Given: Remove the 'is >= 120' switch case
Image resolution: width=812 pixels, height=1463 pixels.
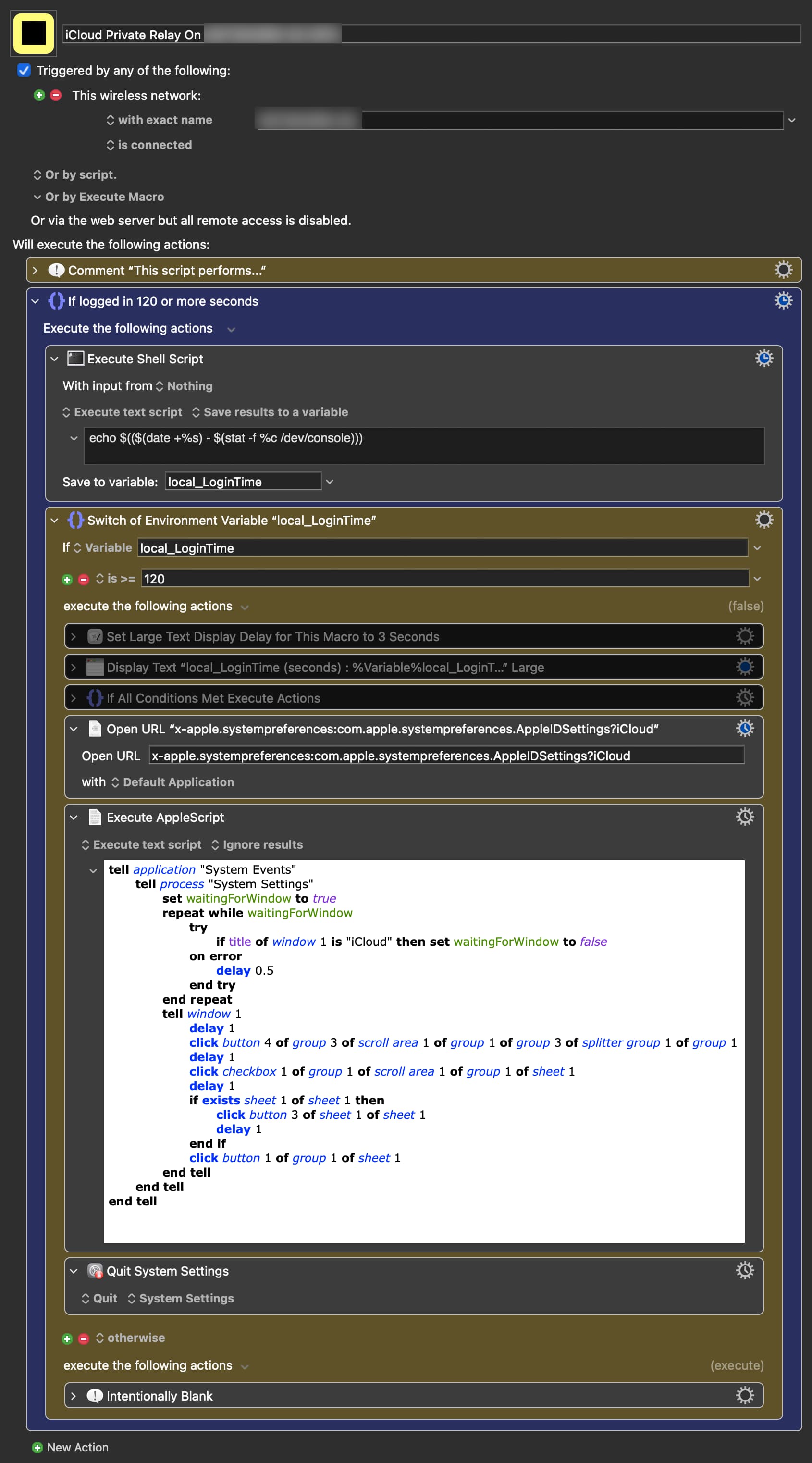Looking at the screenshot, I should point(84,579).
